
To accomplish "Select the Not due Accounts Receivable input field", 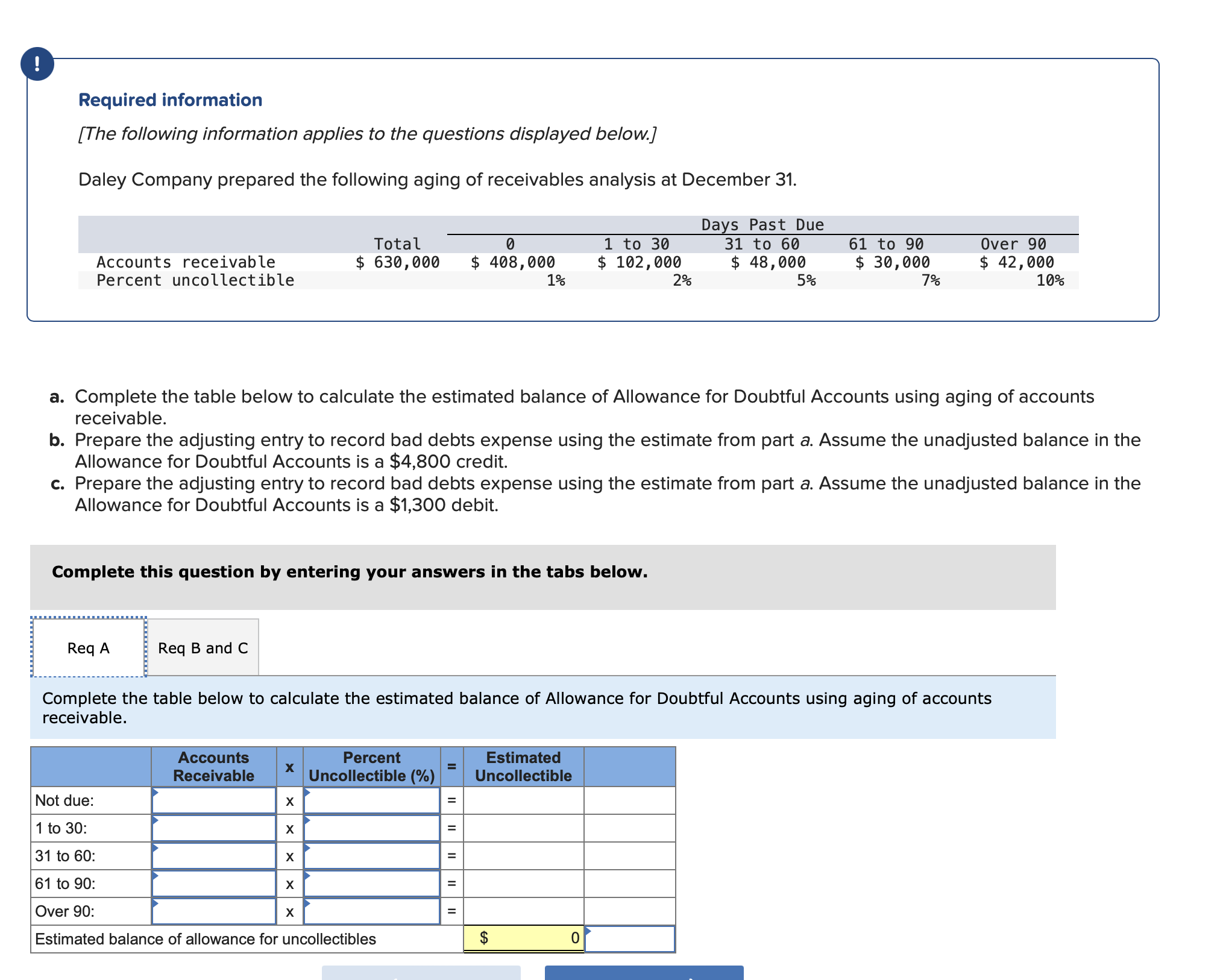I will click(214, 801).
